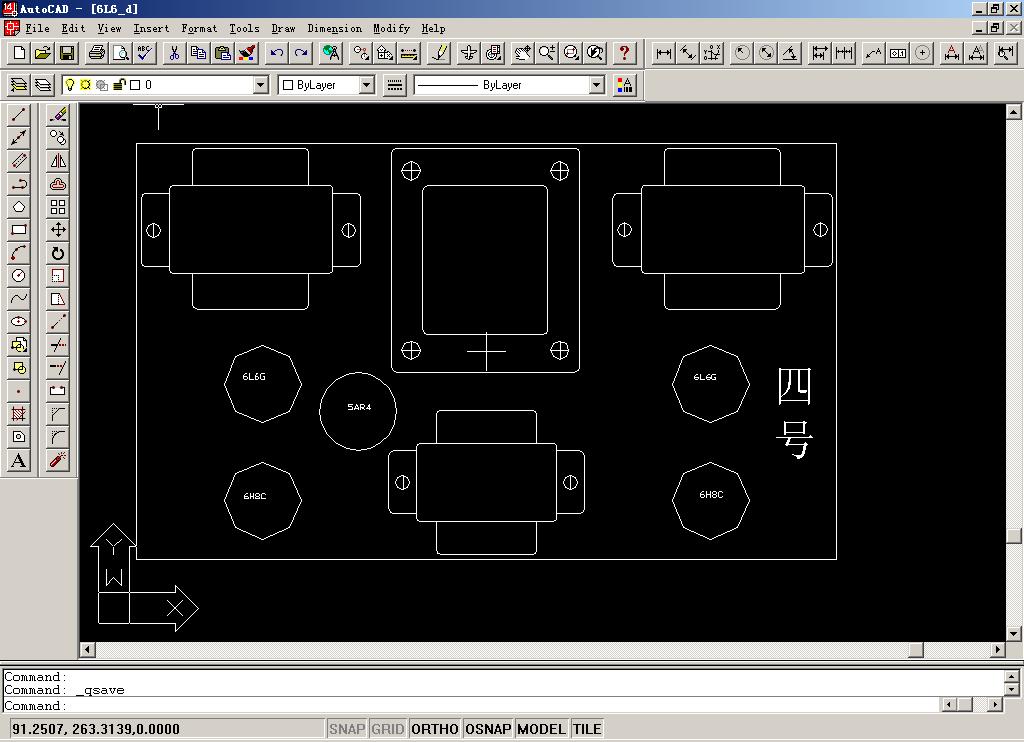The height and width of the screenshot is (742, 1024).
Task: Open the Tools menu
Action: coord(244,29)
